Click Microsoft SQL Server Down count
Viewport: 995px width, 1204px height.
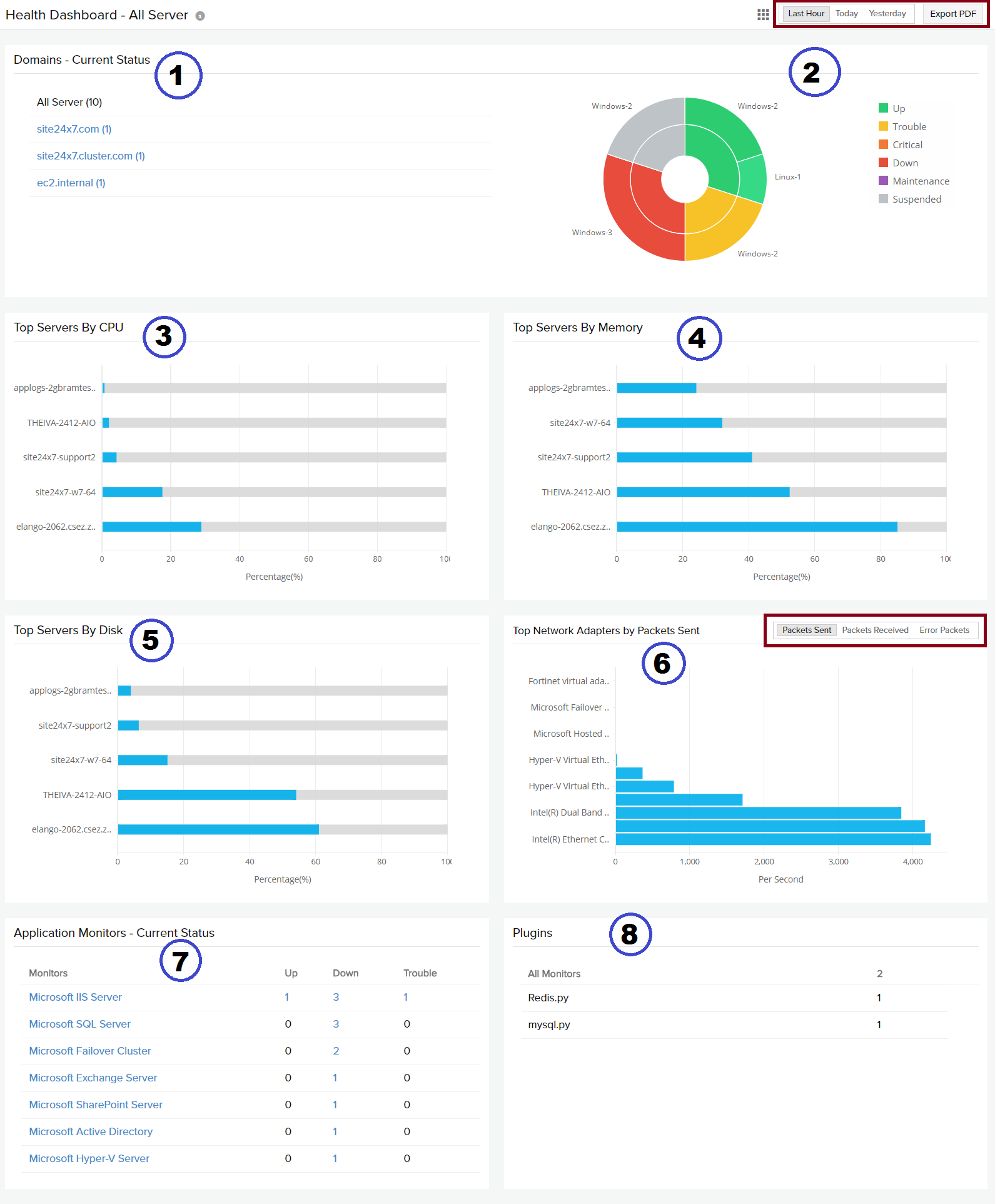[x=336, y=1024]
